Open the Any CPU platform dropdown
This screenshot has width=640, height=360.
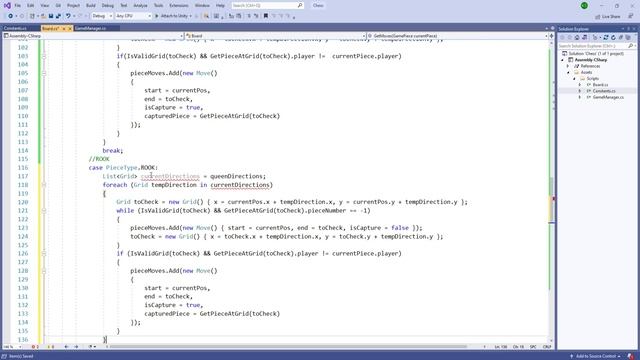point(133,16)
